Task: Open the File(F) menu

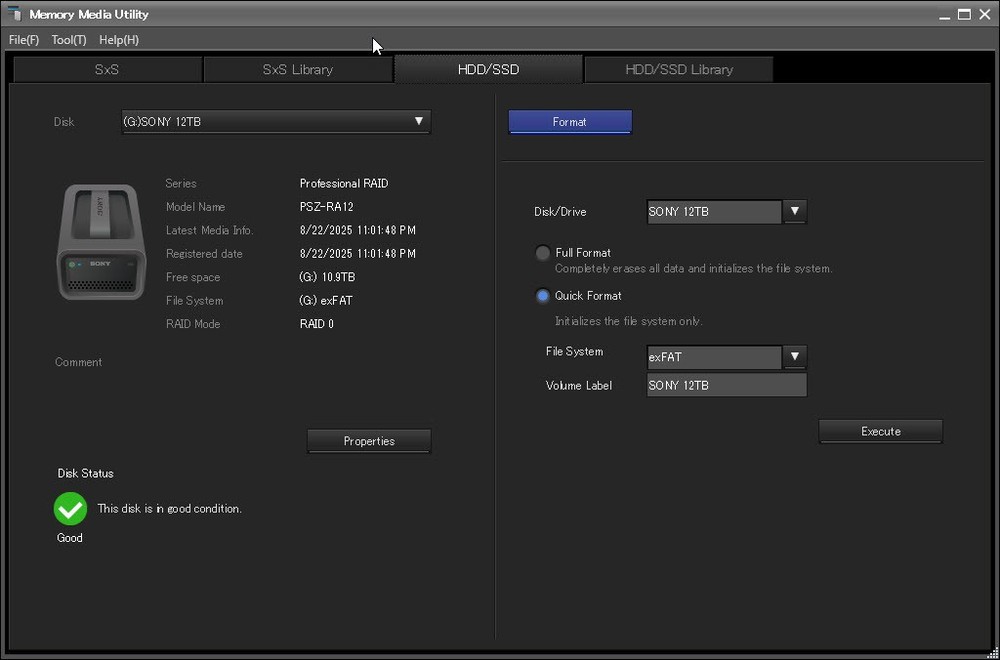Action: pyautogui.click(x=24, y=40)
